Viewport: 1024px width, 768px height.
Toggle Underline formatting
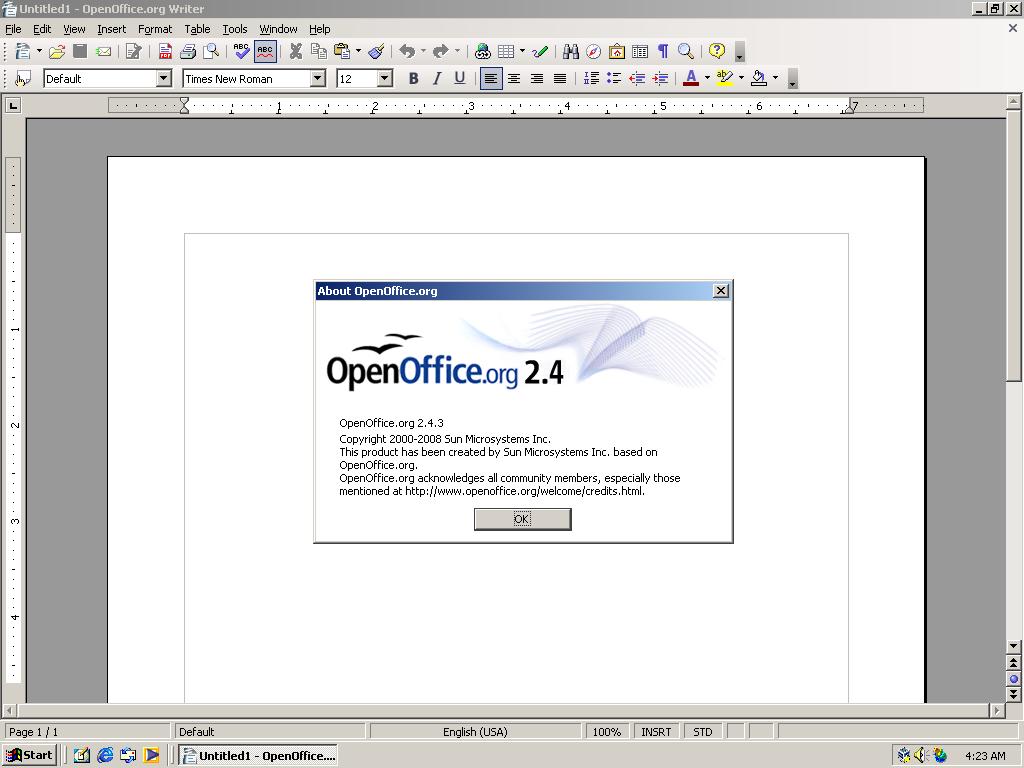click(x=460, y=79)
